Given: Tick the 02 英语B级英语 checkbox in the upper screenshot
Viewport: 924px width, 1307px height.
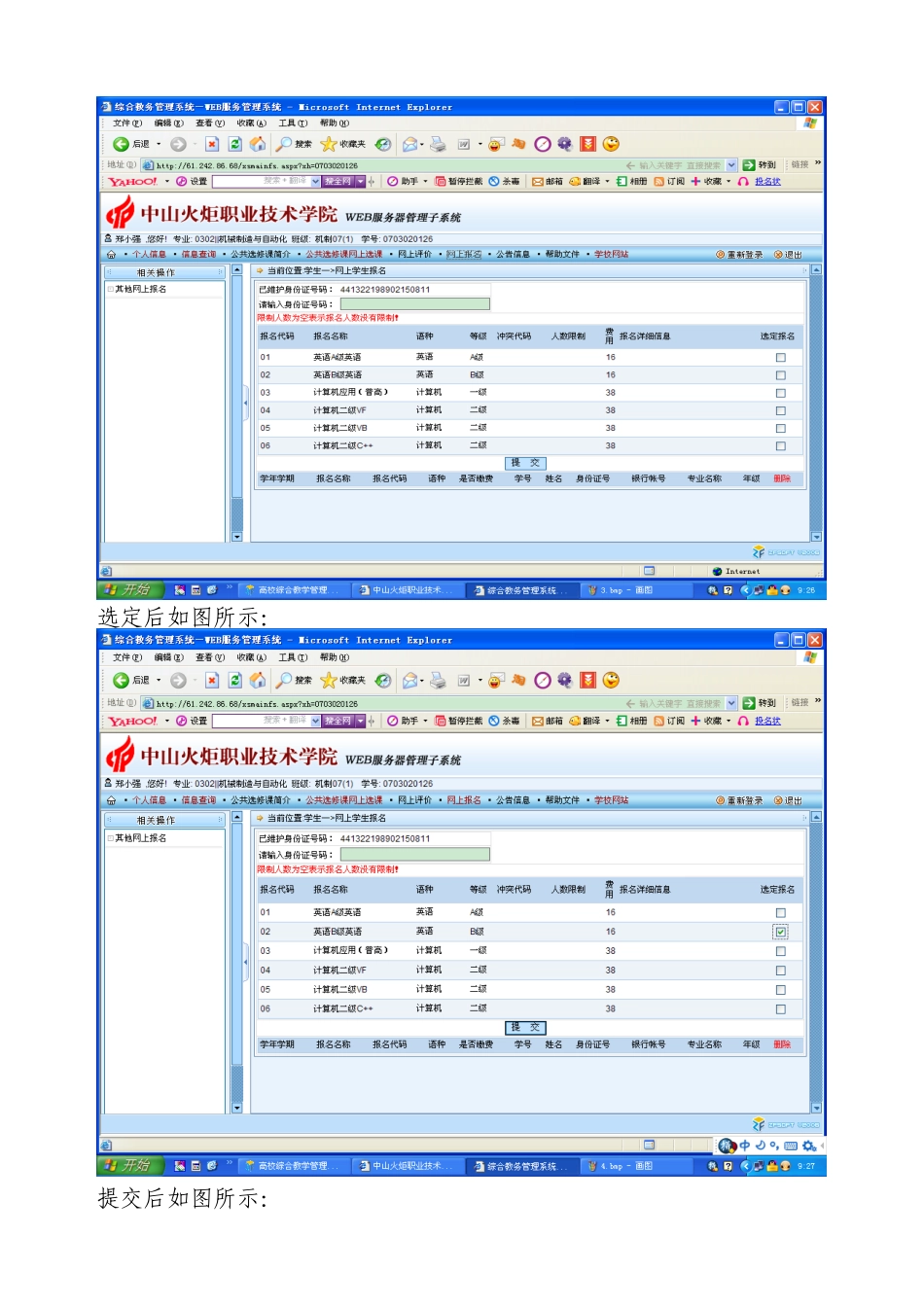Looking at the screenshot, I should pos(780,375).
